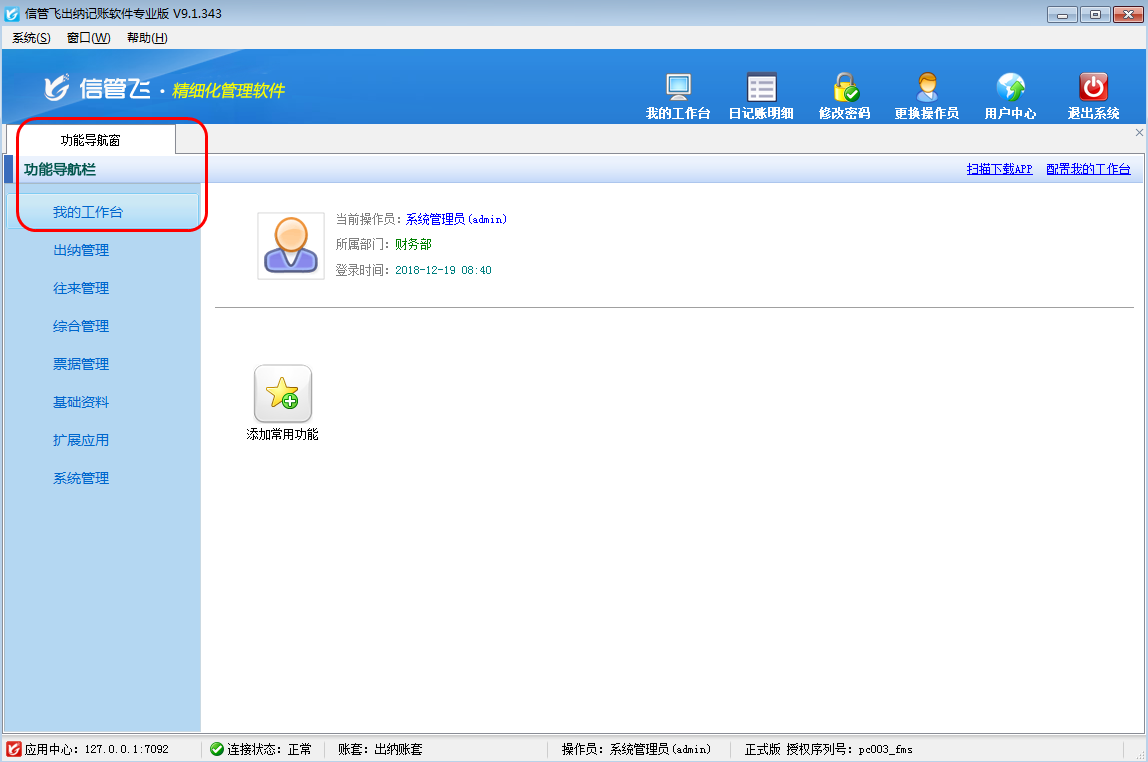1148x762 pixels.
Task: Open the 我的工作台 monitor icon in toolbar
Action: (x=678, y=88)
